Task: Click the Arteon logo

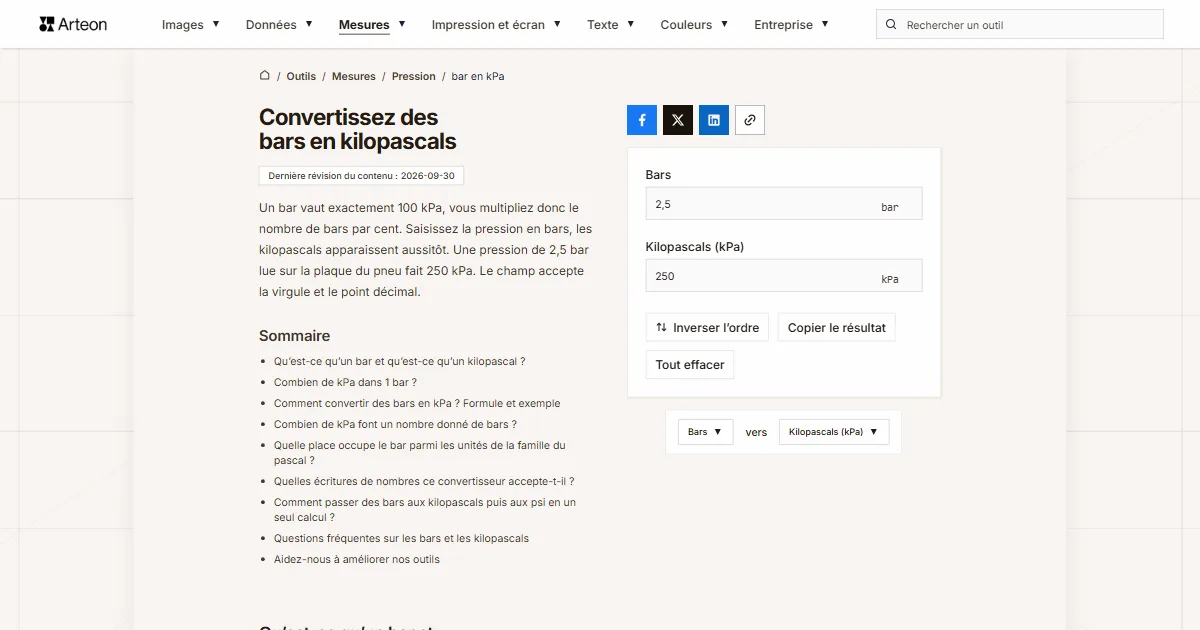Action: (x=73, y=24)
